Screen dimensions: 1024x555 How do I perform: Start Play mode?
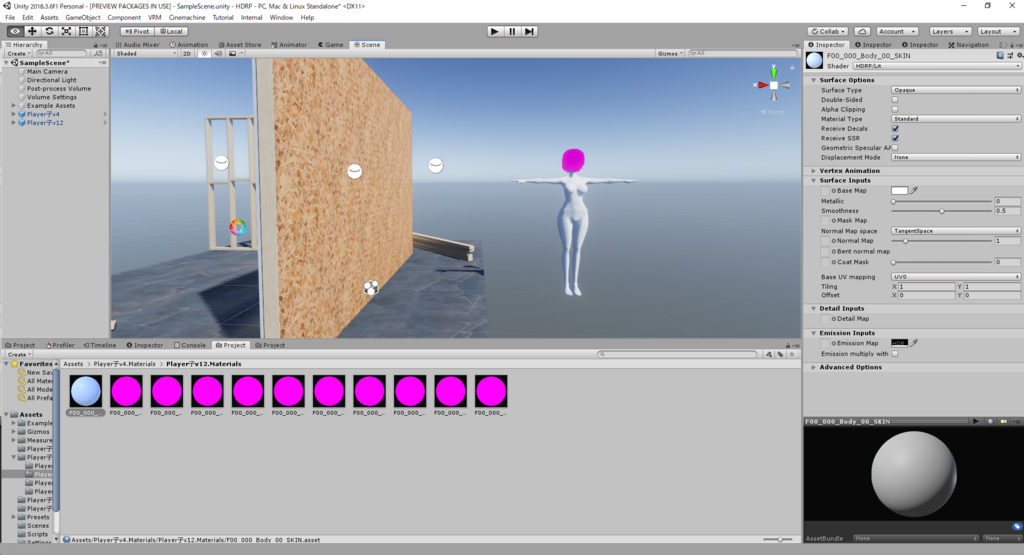[x=494, y=31]
